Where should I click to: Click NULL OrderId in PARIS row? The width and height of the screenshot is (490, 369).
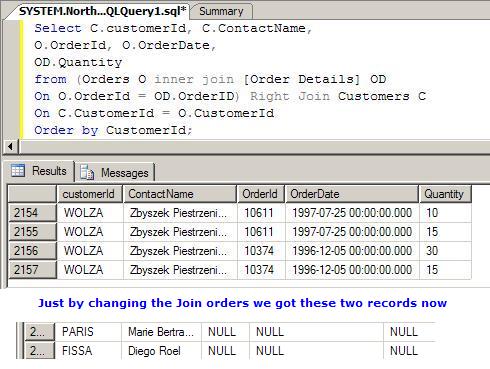[225, 332]
